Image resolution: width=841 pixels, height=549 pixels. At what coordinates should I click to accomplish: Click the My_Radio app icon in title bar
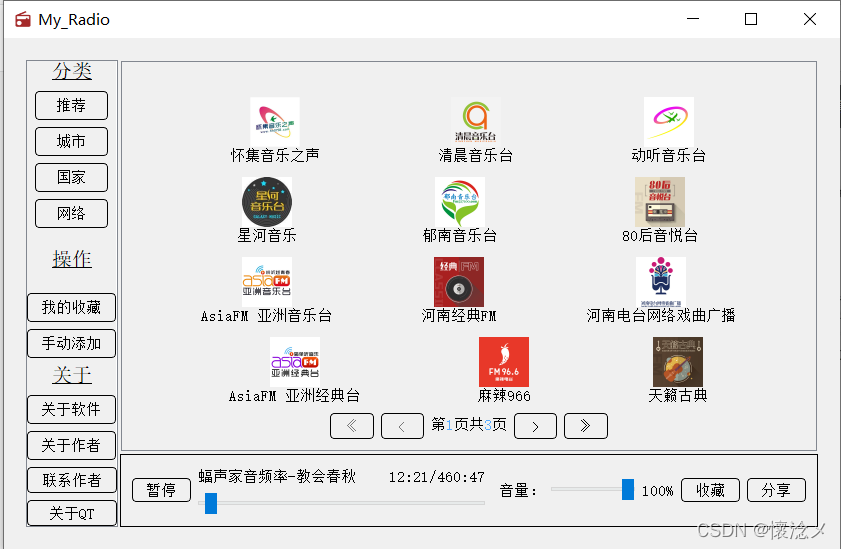pos(23,19)
